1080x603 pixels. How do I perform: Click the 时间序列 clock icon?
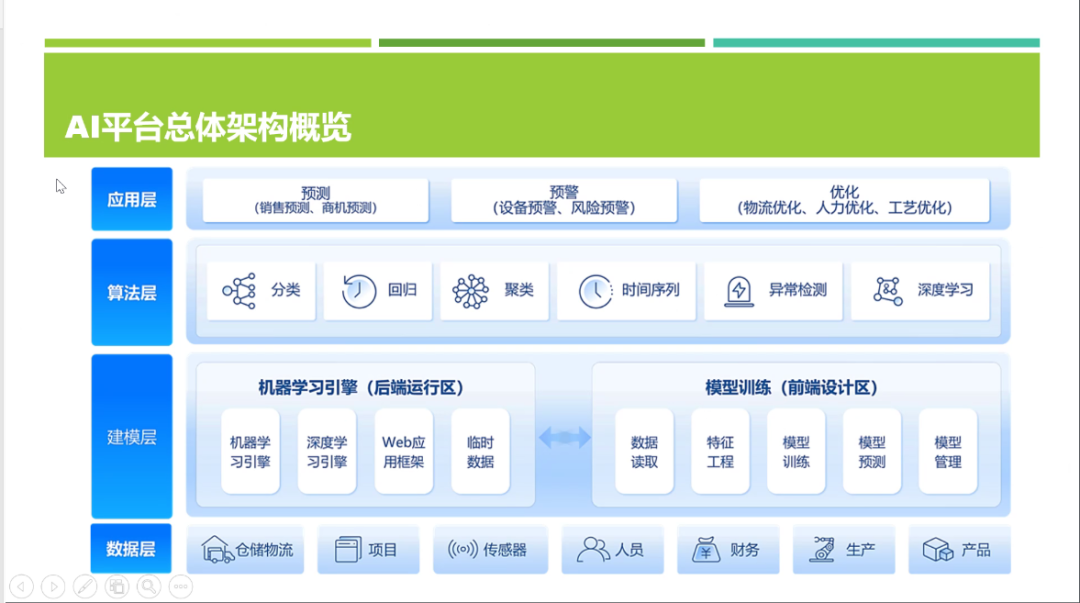tap(595, 291)
